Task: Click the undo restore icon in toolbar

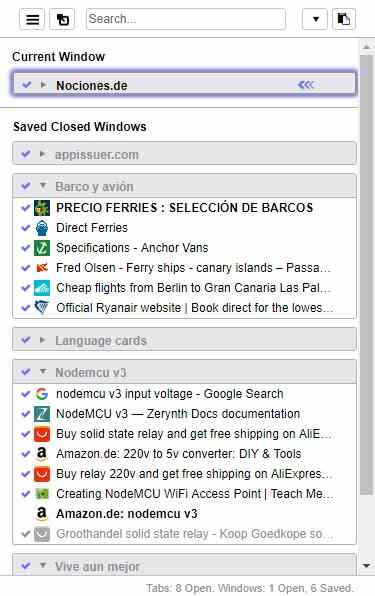Action: (x=62, y=19)
